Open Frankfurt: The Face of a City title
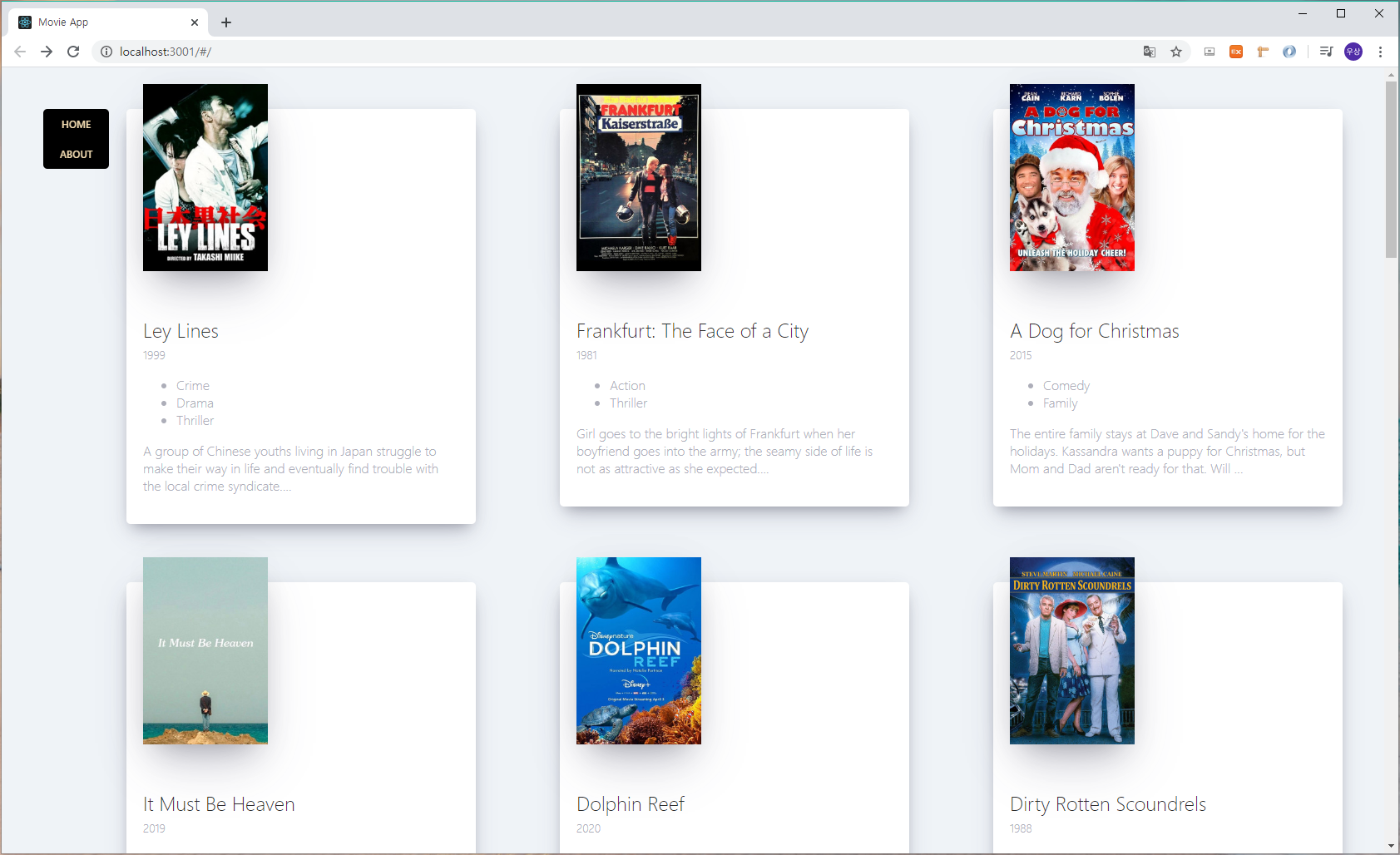 [x=692, y=331]
